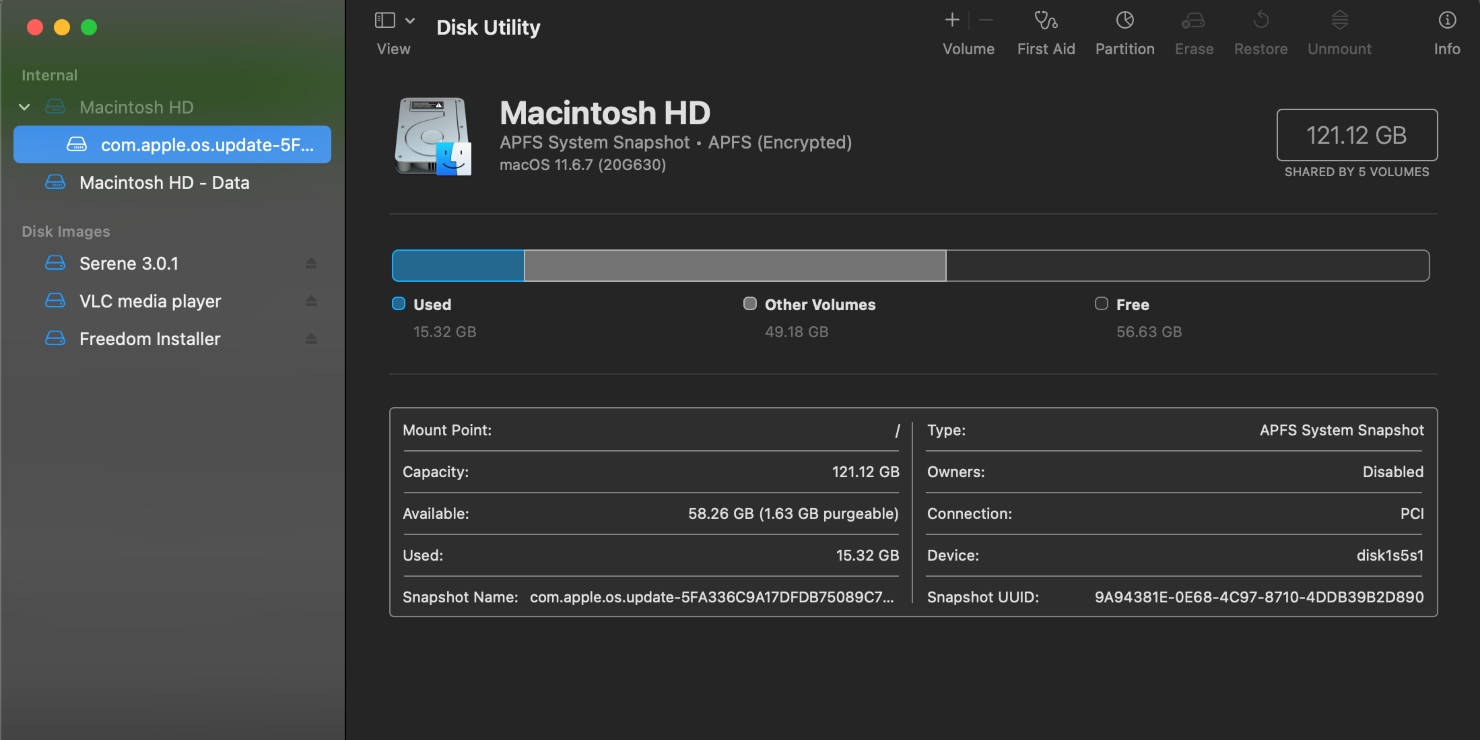Image resolution: width=1480 pixels, height=740 pixels.
Task: Click the Mount Point row value
Action: coord(897,430)
